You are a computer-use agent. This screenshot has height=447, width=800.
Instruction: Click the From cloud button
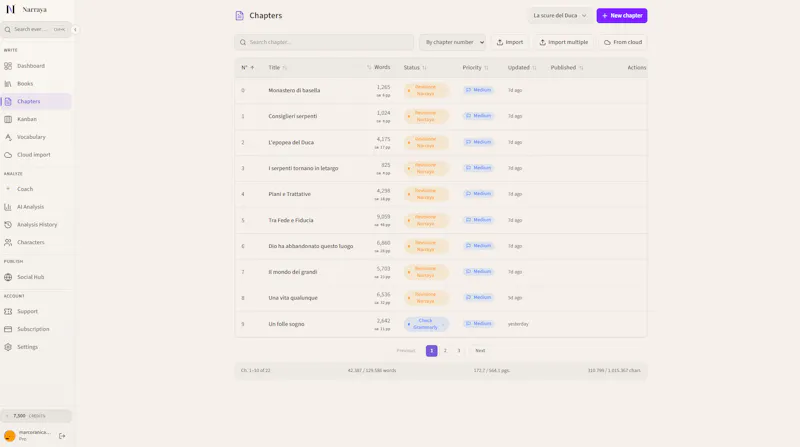[622, 42]
